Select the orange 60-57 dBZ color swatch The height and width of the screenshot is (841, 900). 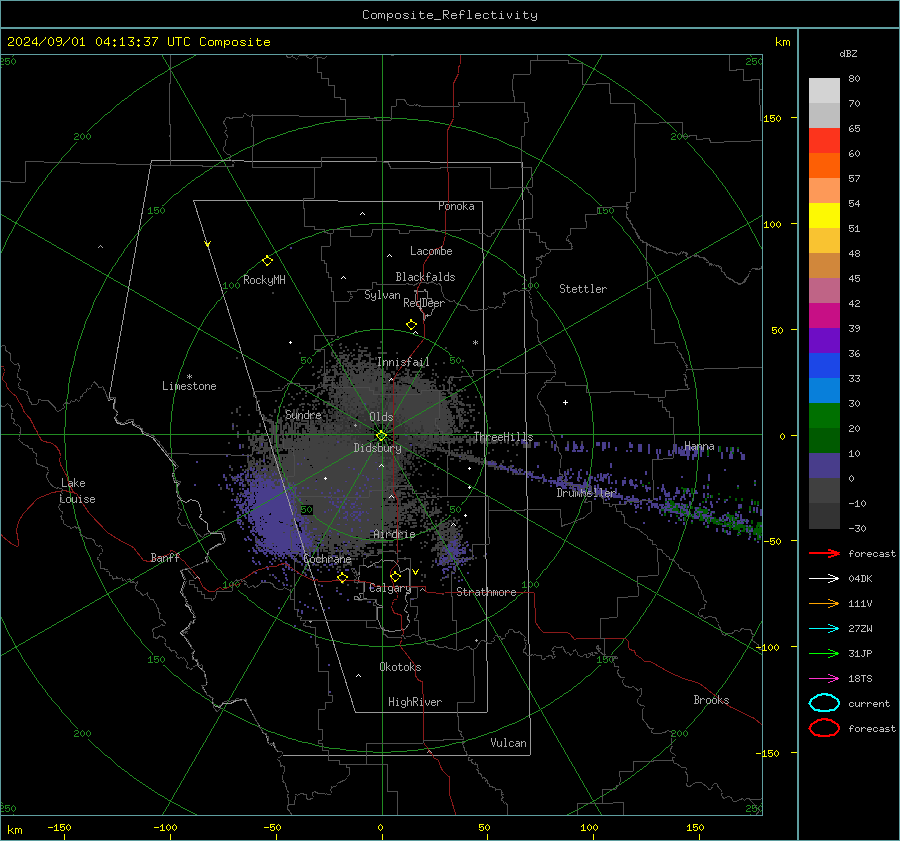click(824, 165)
